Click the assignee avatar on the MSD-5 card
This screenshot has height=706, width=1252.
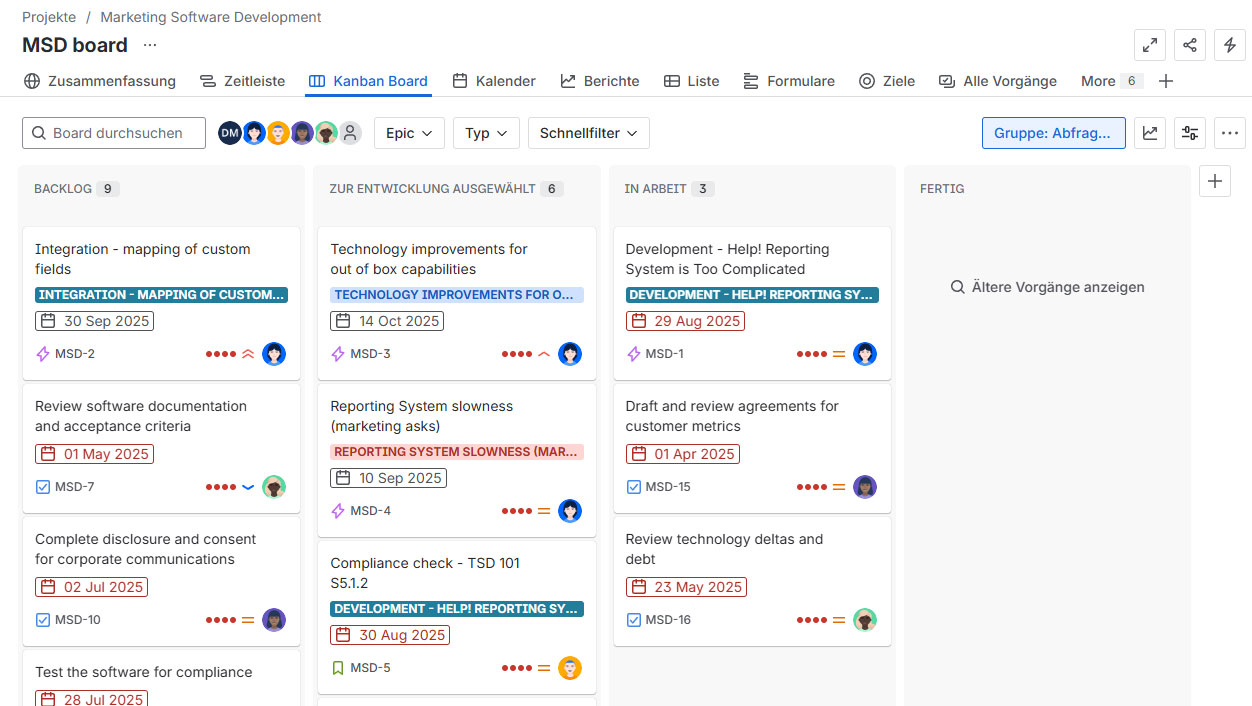[x=570, y=668]
